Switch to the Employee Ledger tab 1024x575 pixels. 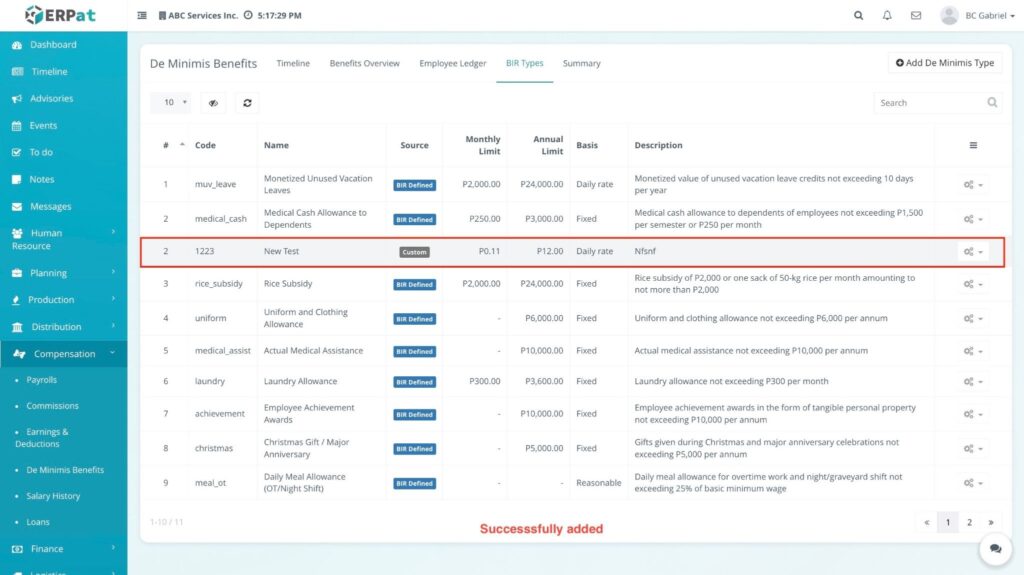click(x=452, y=63)
